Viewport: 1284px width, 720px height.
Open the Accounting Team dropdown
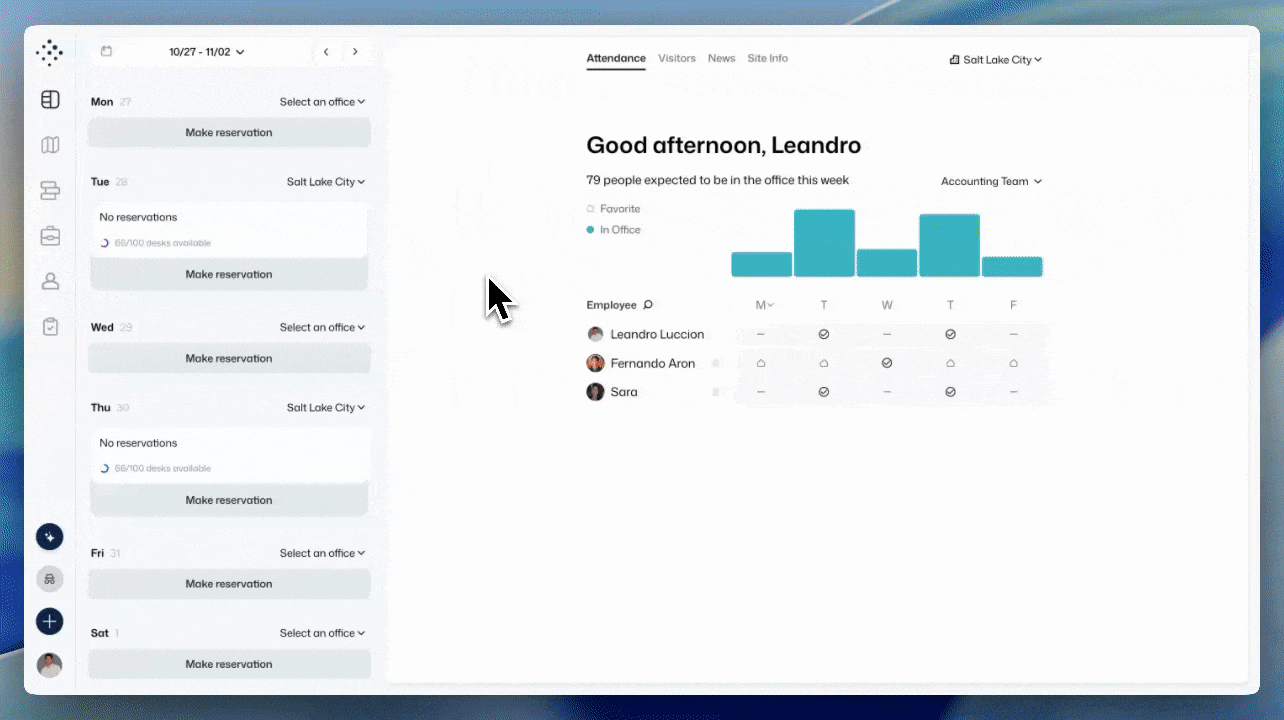pyautogui.click(x=991, y=182)
